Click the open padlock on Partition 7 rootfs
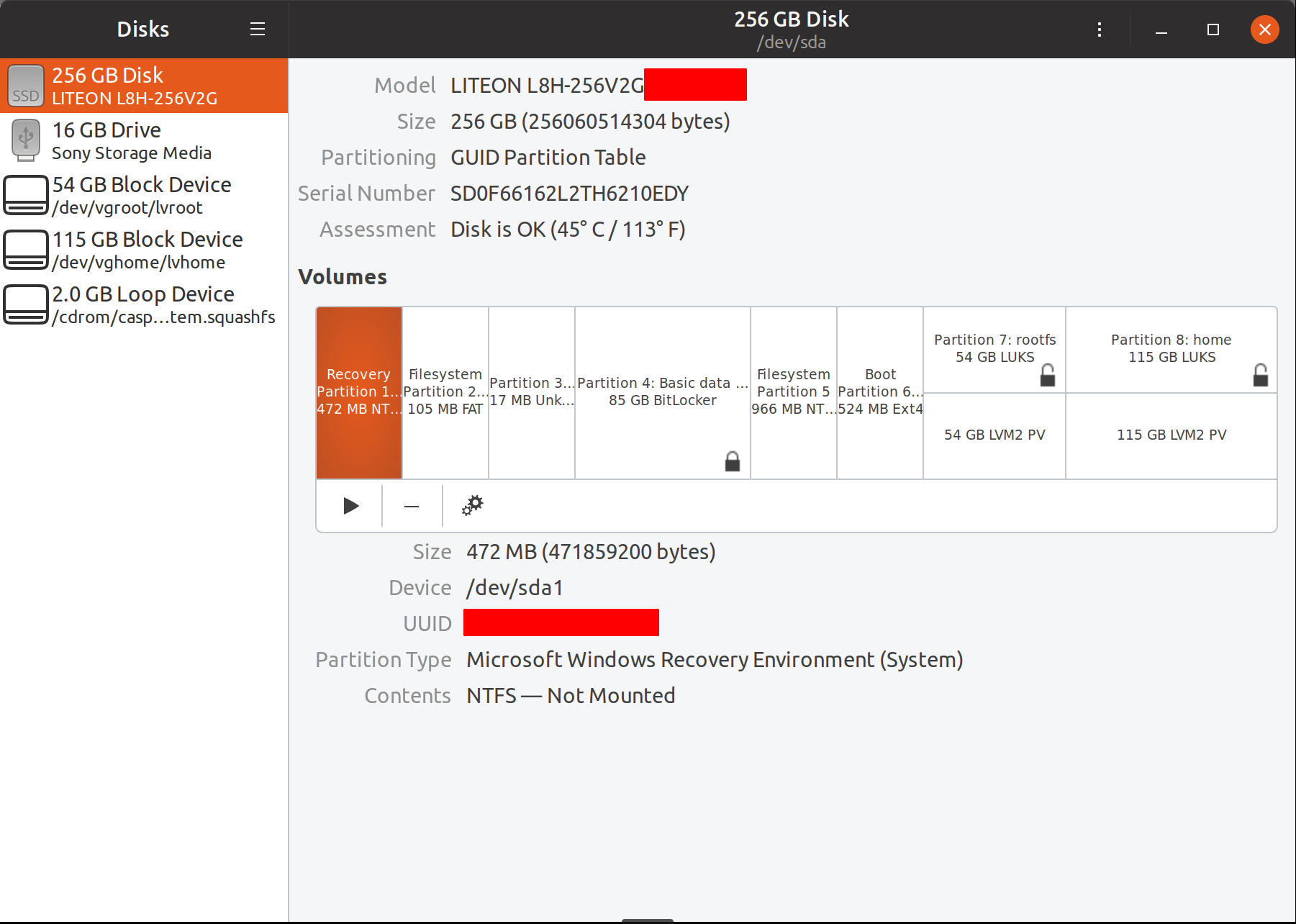1296x924 pixels. pyautogui.click(x=1048, y=374)
